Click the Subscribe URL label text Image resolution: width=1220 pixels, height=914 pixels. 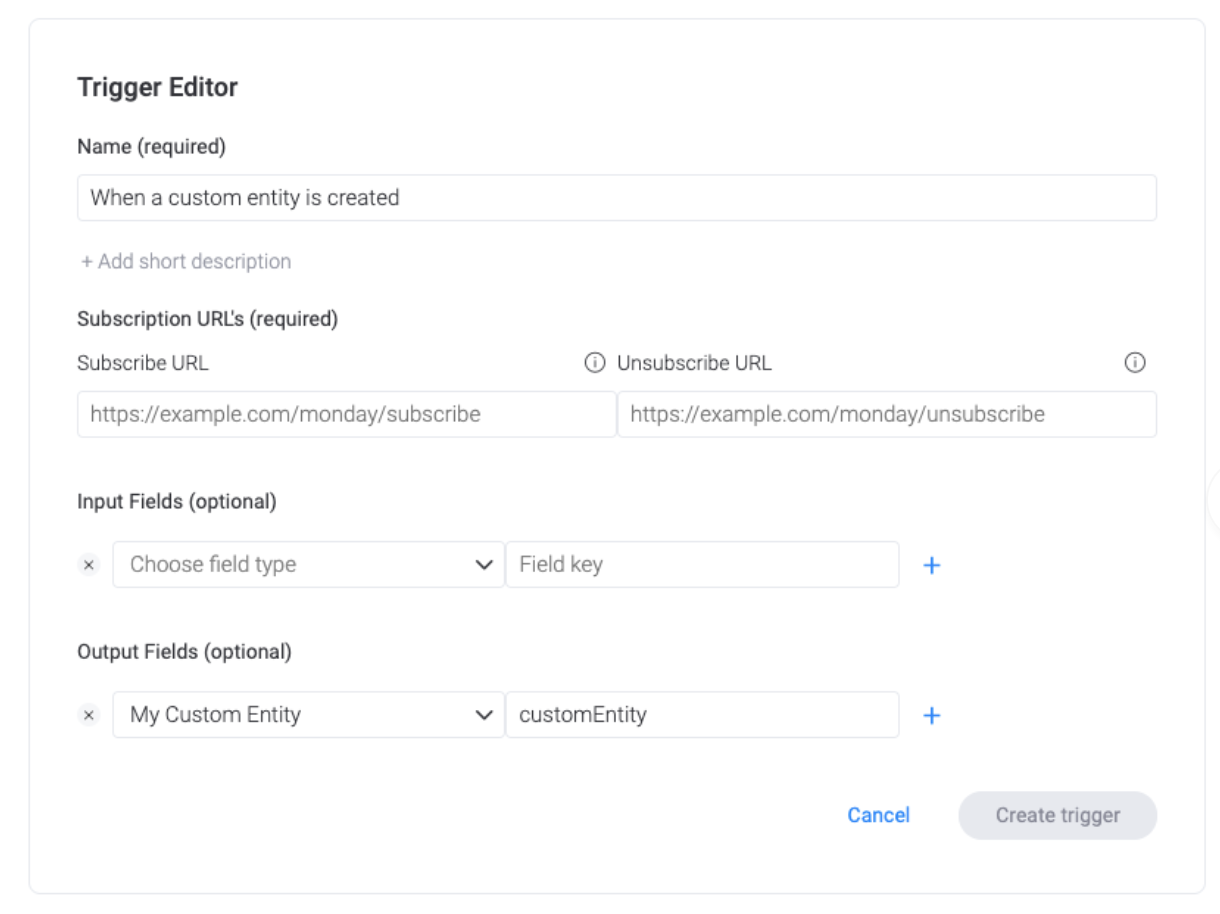[143, 363]
